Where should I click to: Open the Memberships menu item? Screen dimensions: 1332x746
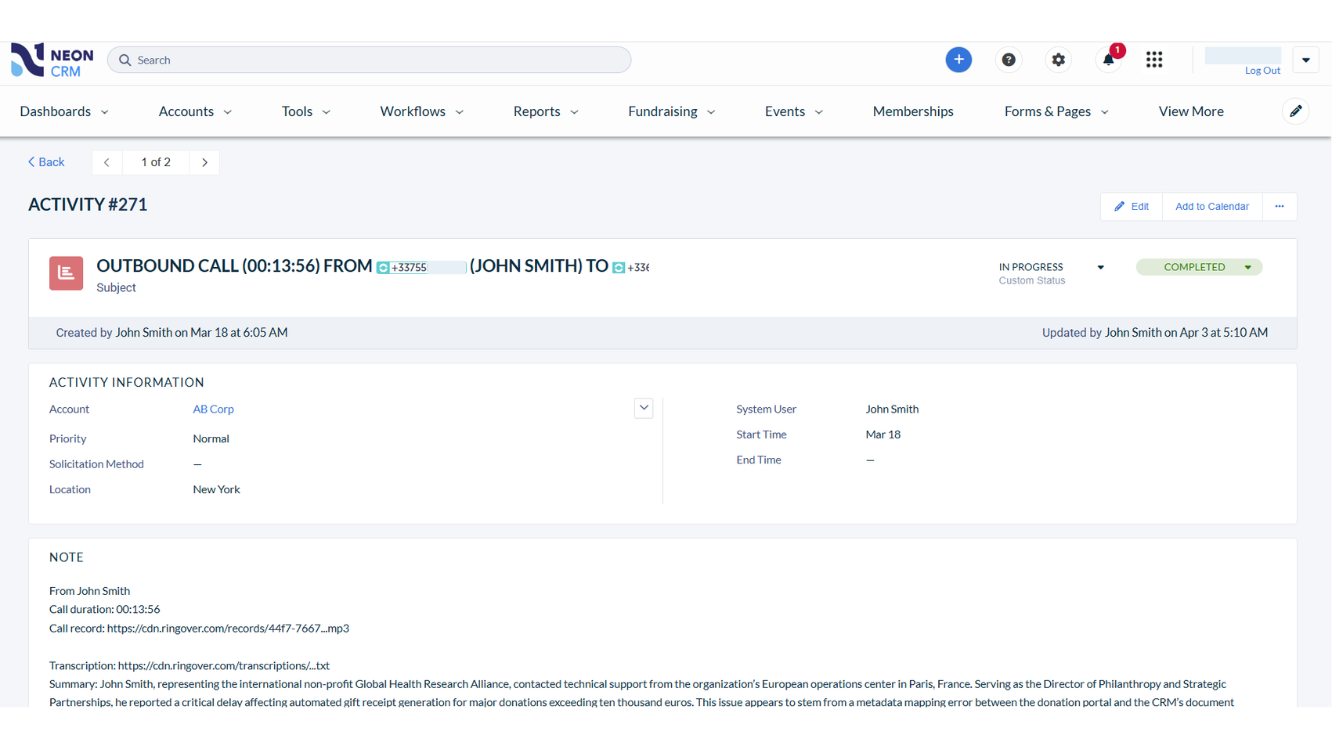pos(912,111)
